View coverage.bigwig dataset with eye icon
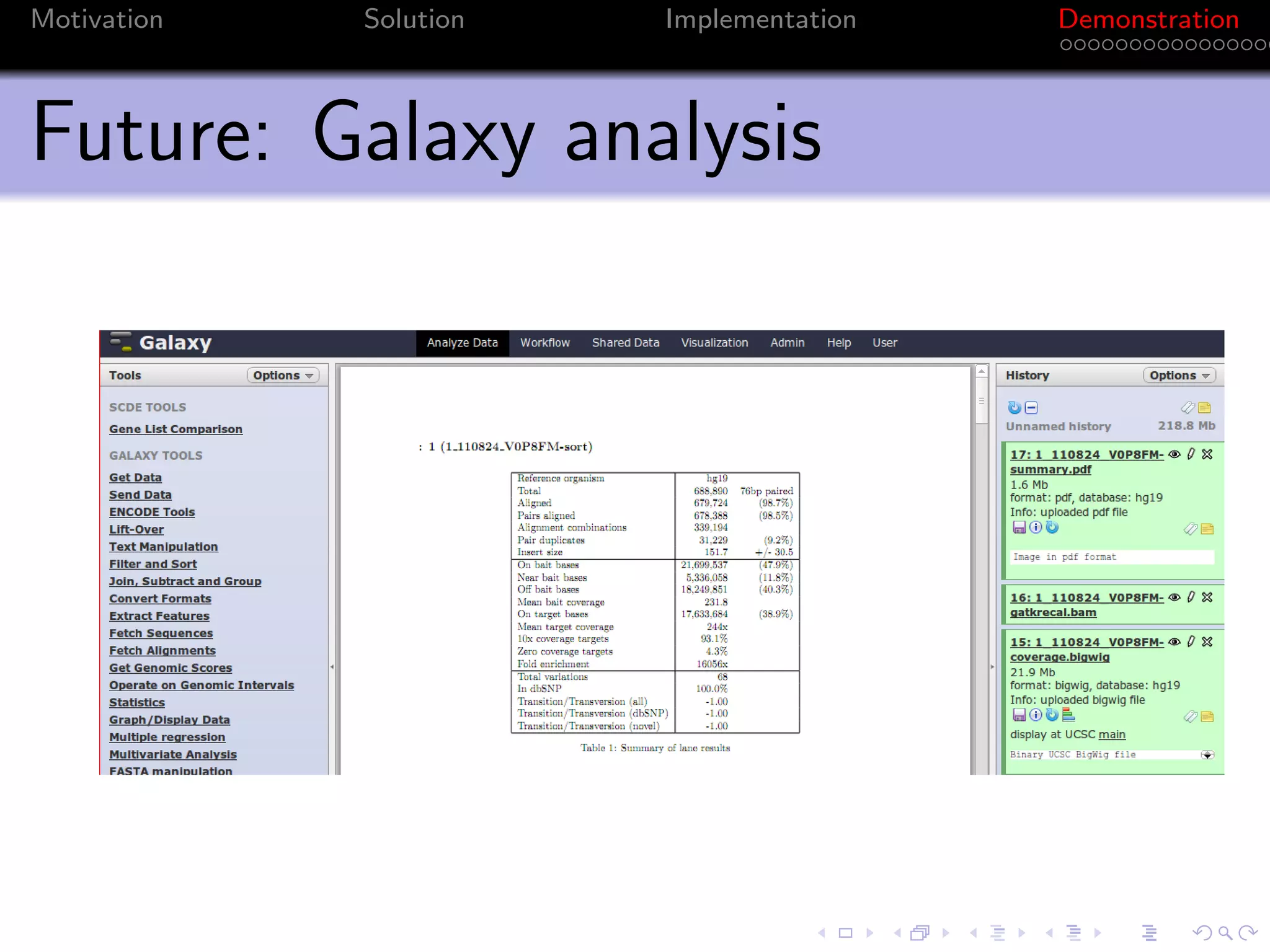The height and width of the screenshot is (952, 1270). pyautogui.click(x=1175, y=642)
